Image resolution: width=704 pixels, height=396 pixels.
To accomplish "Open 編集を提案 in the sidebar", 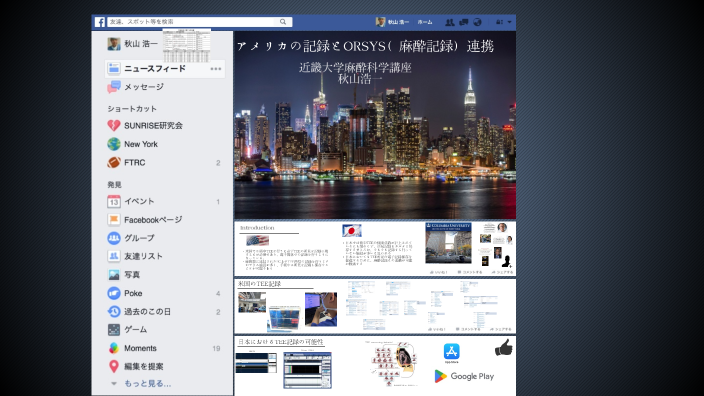I will (144, 366).
